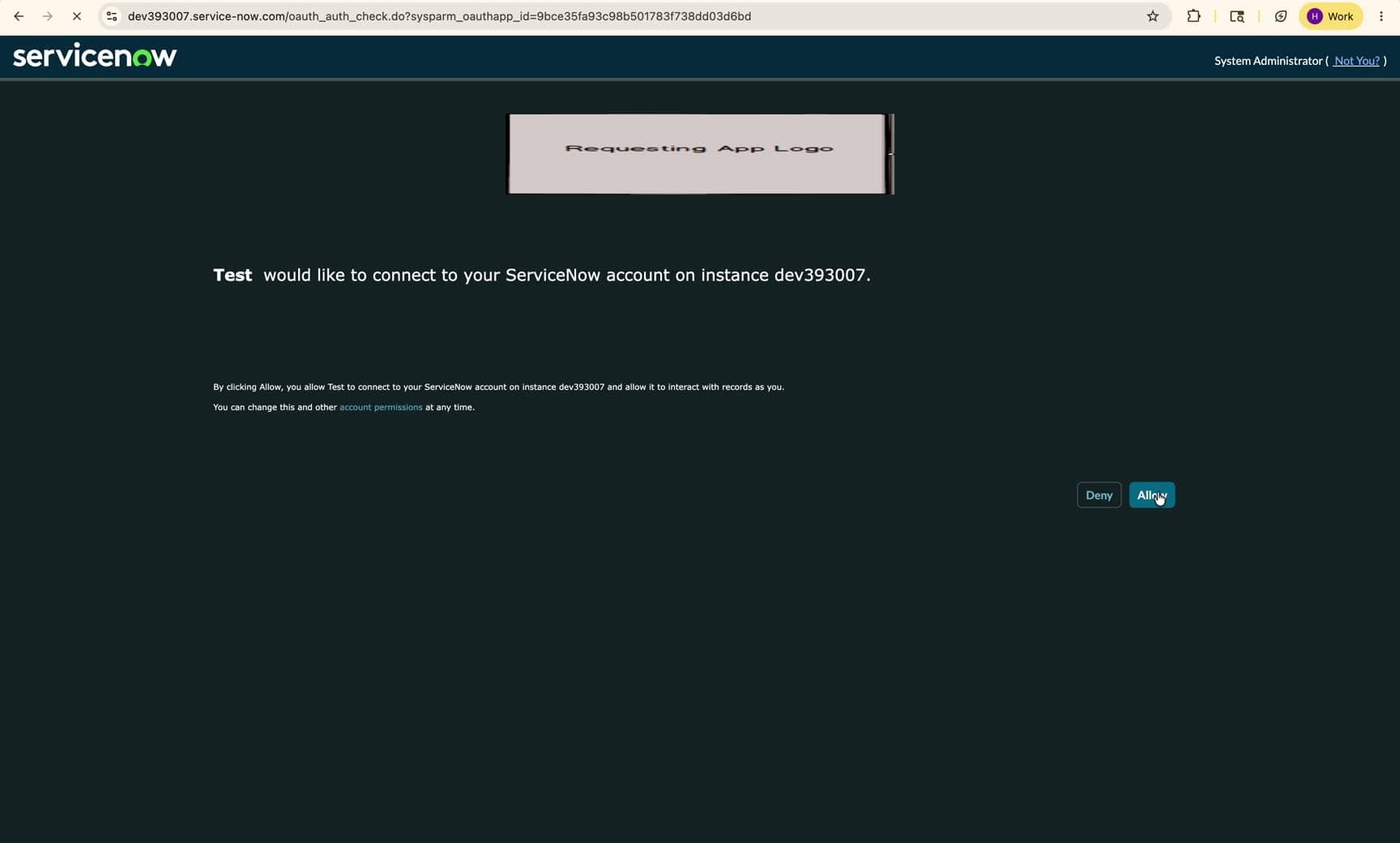Open site information icon in address bar
Image resolution: width=1400 pixels, height=843 pixels.
tap(112, 16)
